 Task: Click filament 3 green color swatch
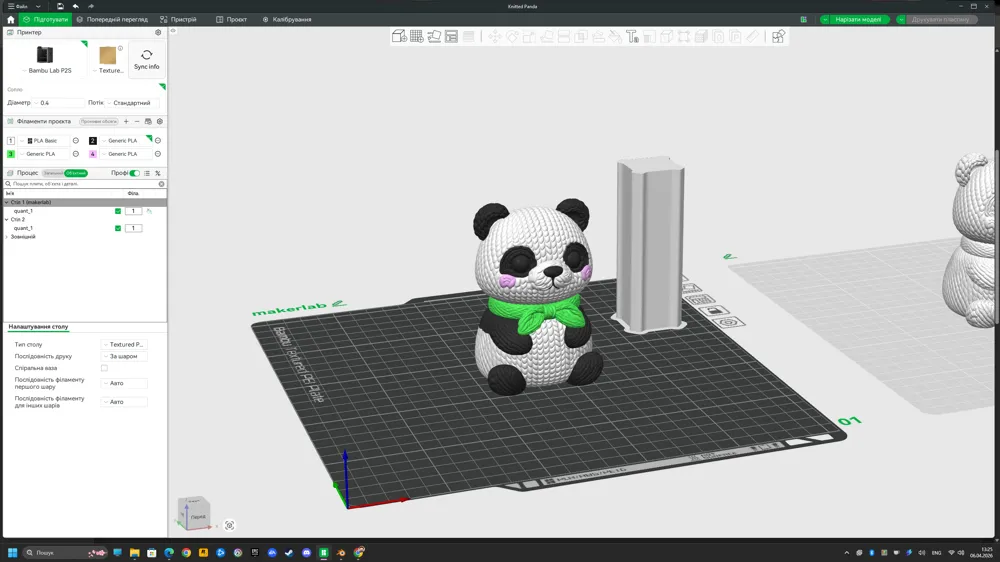click(x=10, y=154)
